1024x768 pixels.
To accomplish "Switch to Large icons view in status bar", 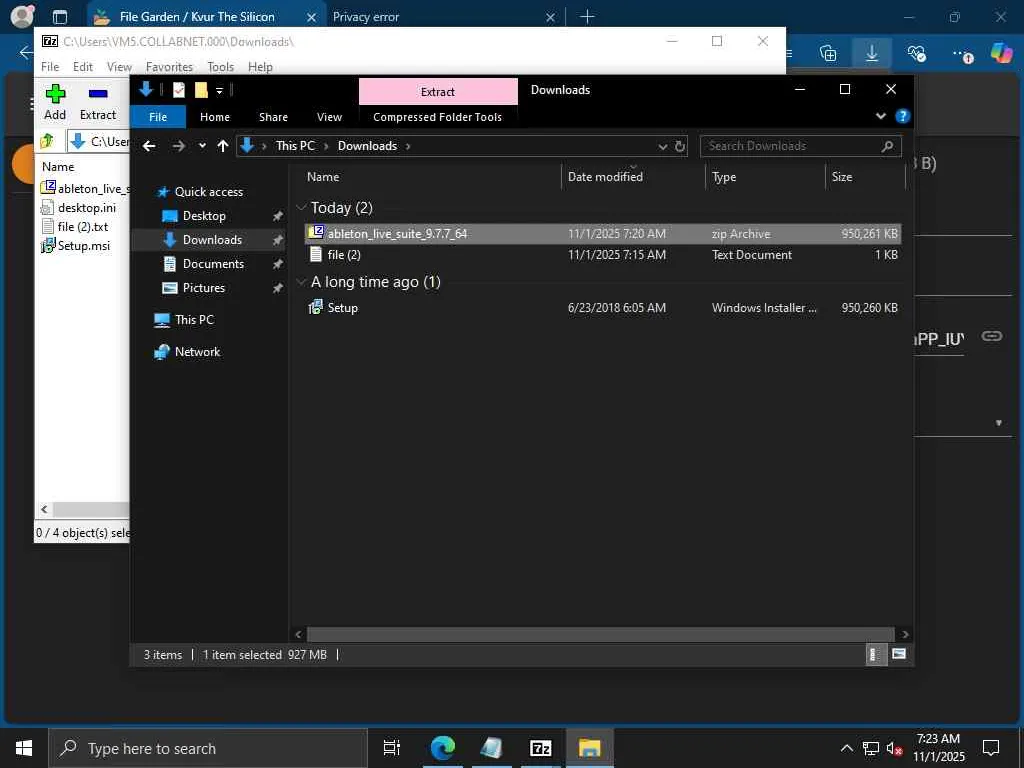I will (x=899, y=654).
